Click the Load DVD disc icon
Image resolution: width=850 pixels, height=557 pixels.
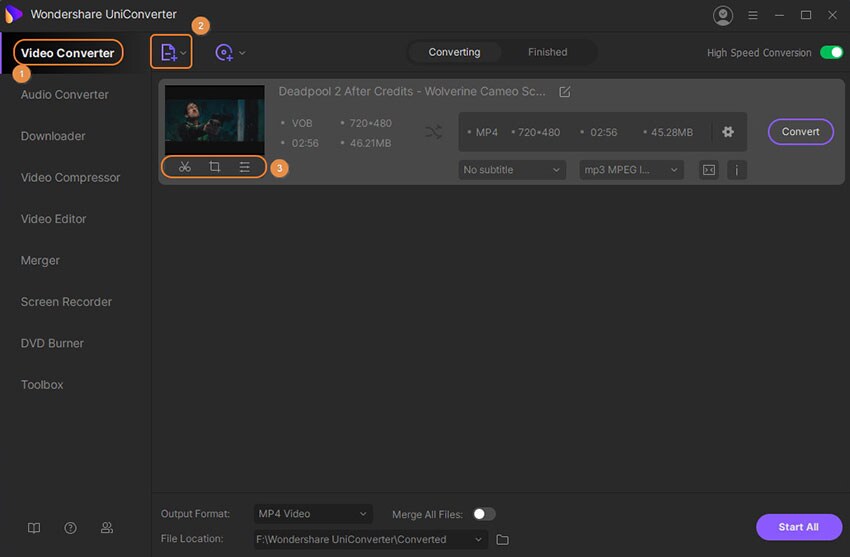pyautogui.click(x=224, y=53)
